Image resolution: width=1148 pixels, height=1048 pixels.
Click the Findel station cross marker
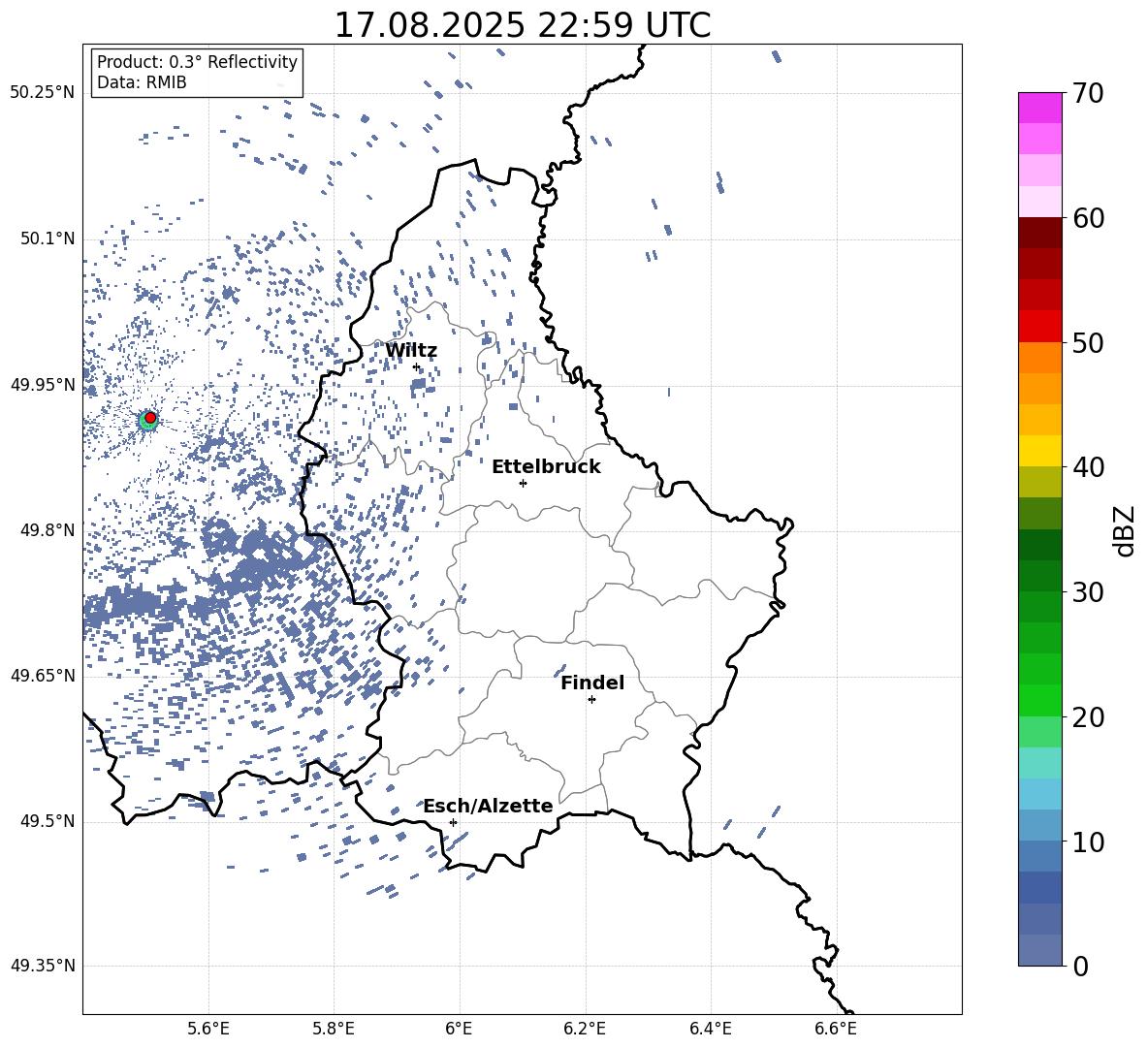(591, 700)
